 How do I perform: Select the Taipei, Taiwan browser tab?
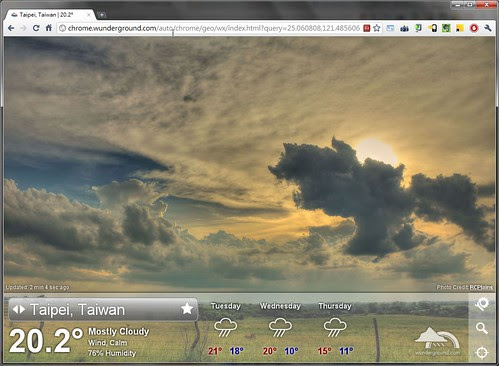51,15
